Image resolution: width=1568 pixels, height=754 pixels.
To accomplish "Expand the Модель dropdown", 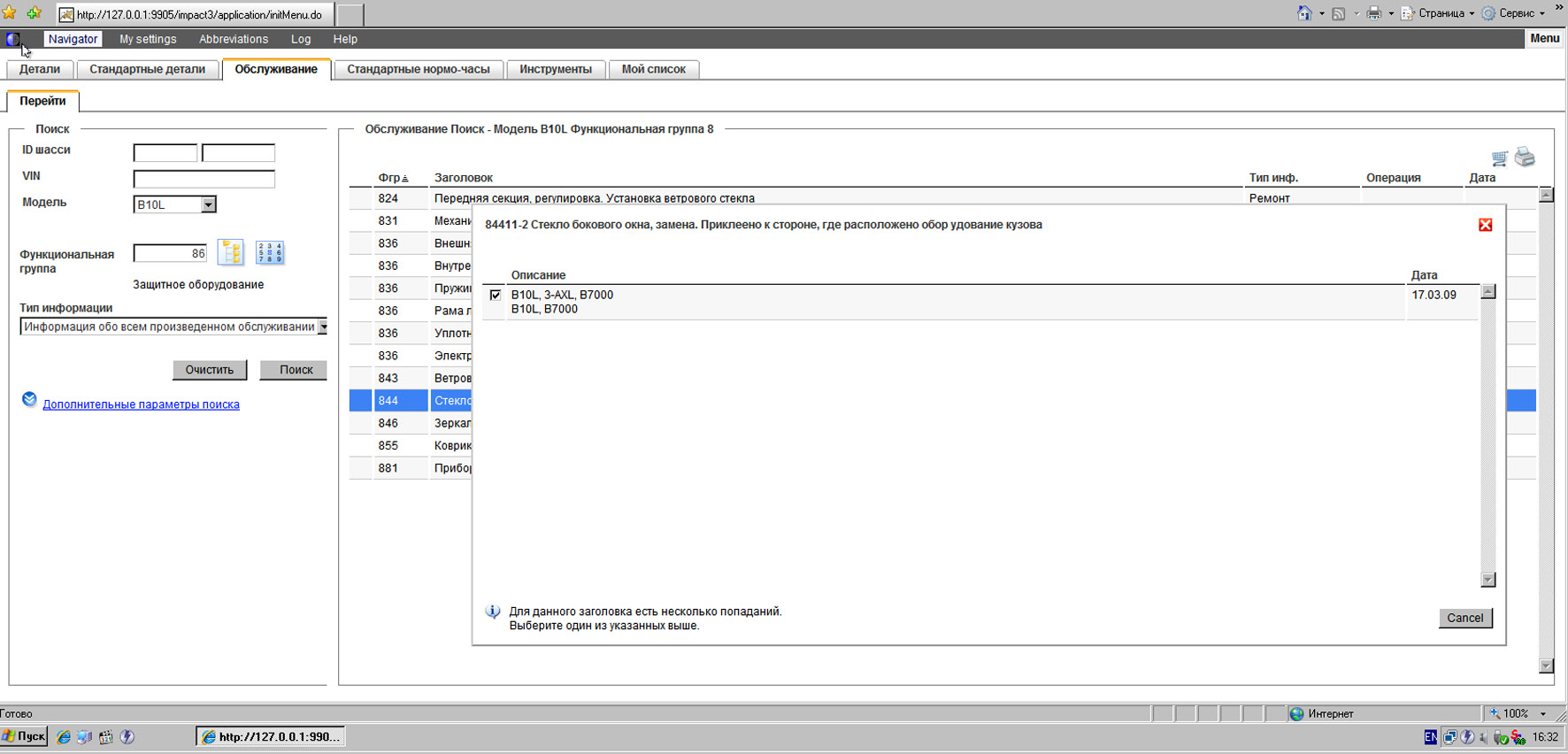I will pos(208,205).
